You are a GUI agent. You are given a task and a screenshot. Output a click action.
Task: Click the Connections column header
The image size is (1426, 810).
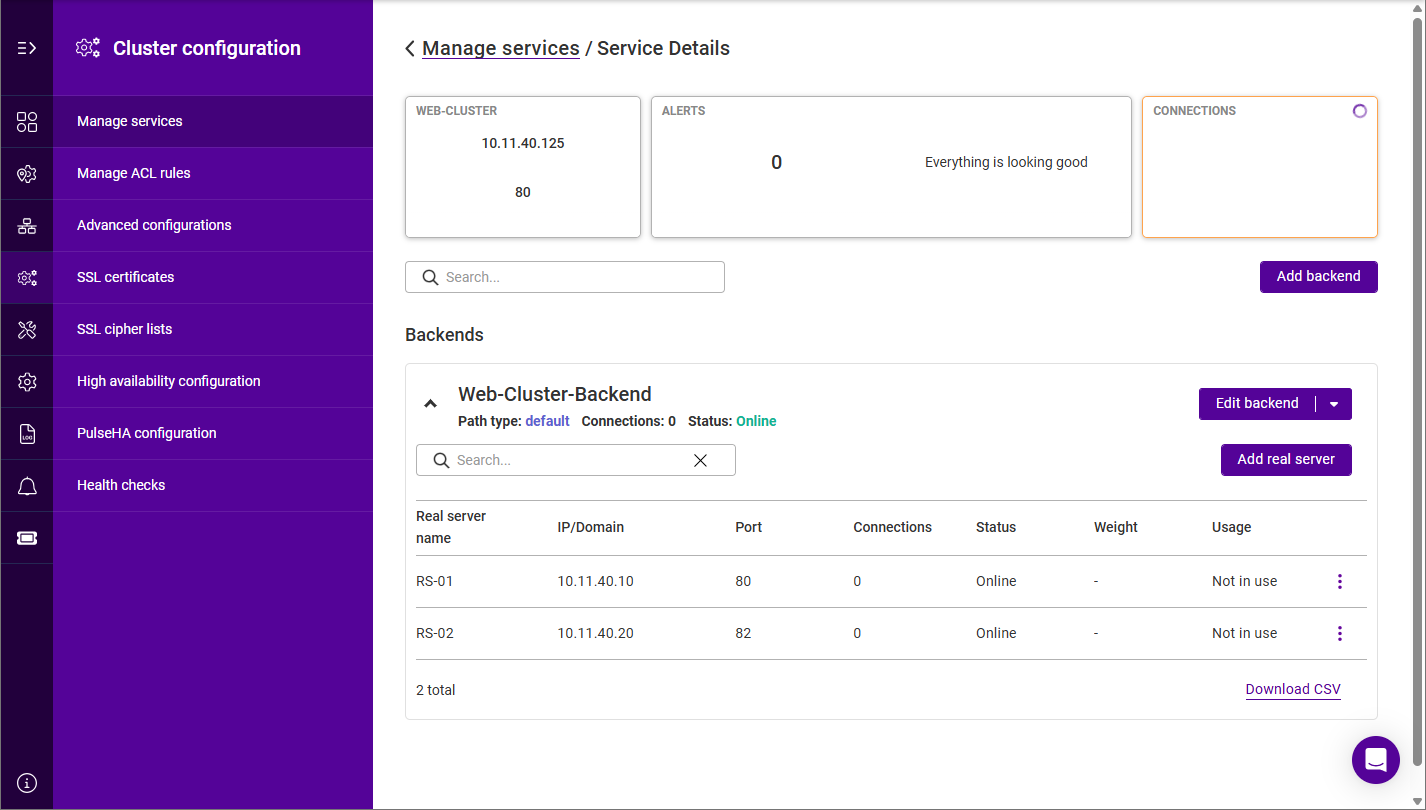point(893,527)
